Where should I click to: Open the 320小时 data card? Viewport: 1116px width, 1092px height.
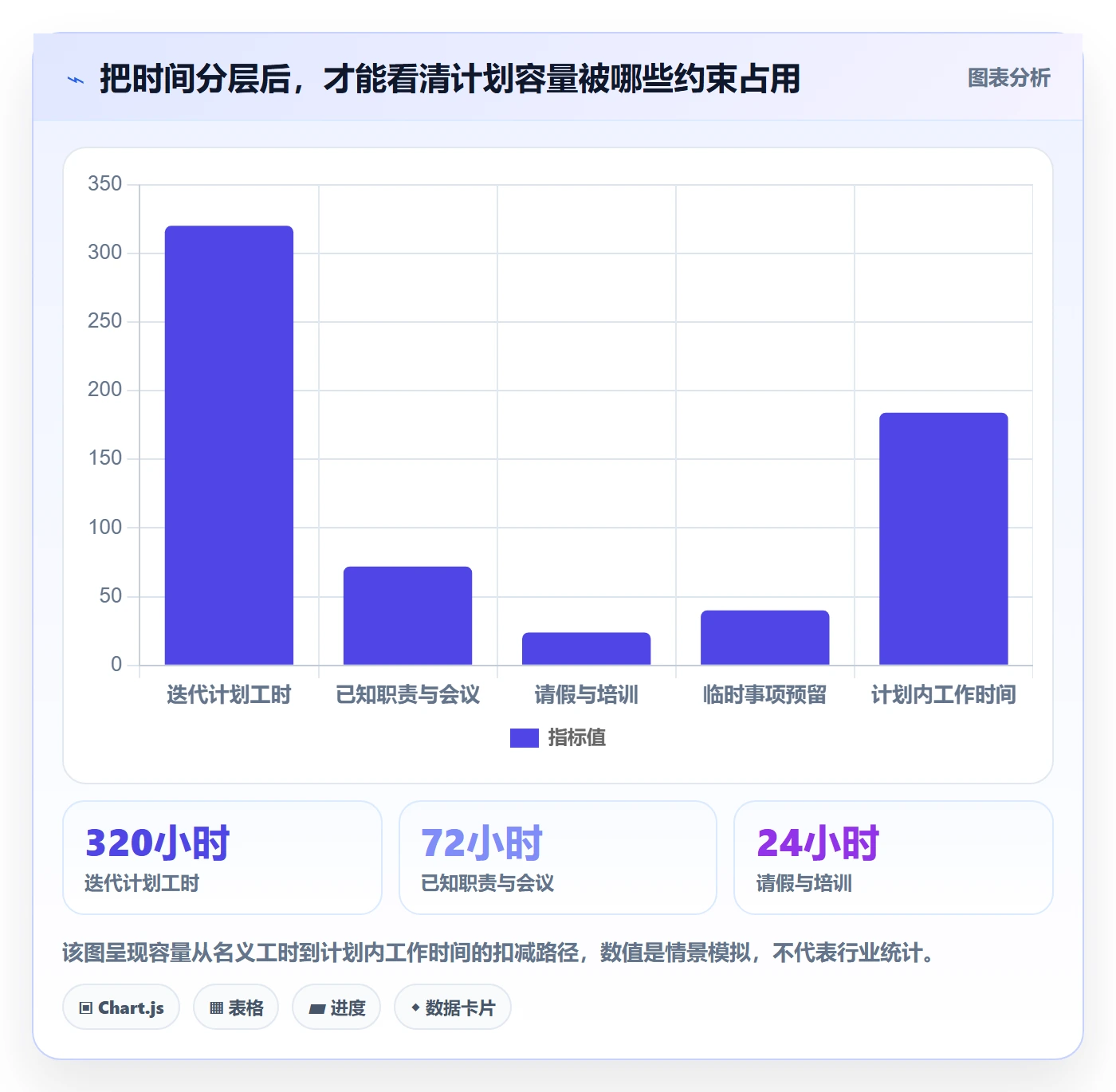pyautogui.click(x=222, y=858)
